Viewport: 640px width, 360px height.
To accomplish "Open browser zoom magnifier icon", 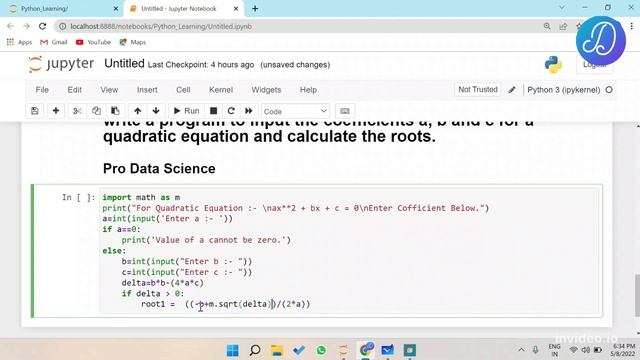I will tap(547, 26).
